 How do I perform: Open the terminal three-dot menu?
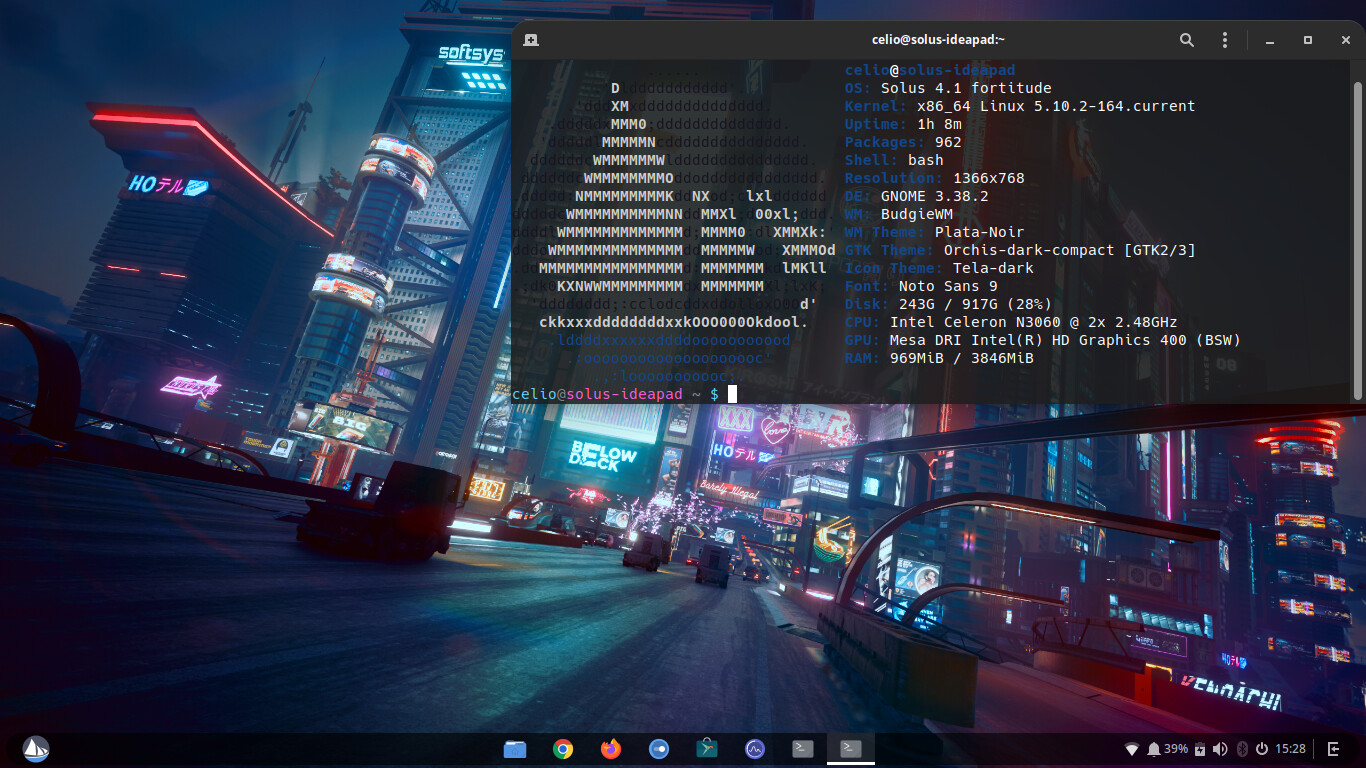(x=1225, y=40)
